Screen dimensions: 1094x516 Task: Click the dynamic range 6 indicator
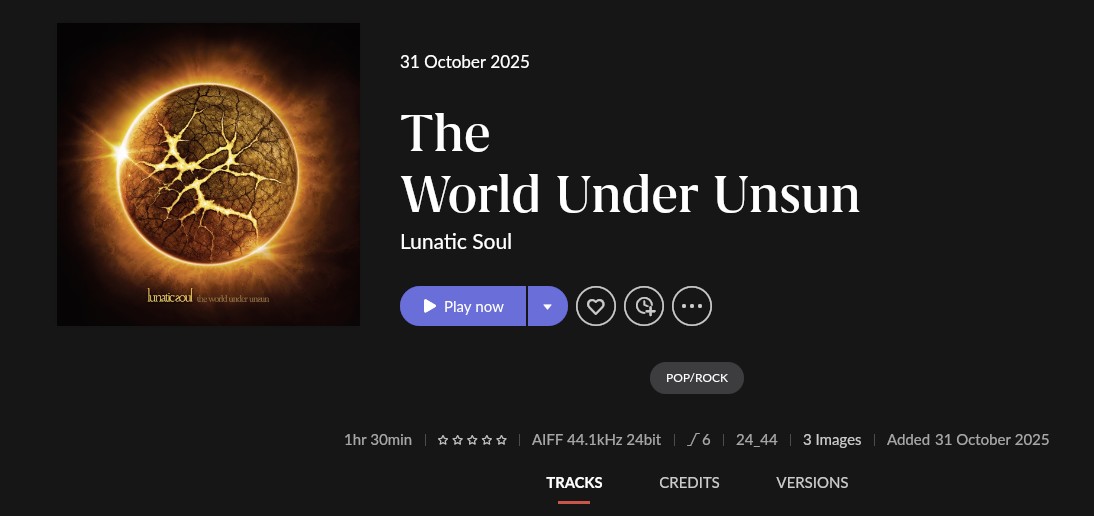coord(698,440)
